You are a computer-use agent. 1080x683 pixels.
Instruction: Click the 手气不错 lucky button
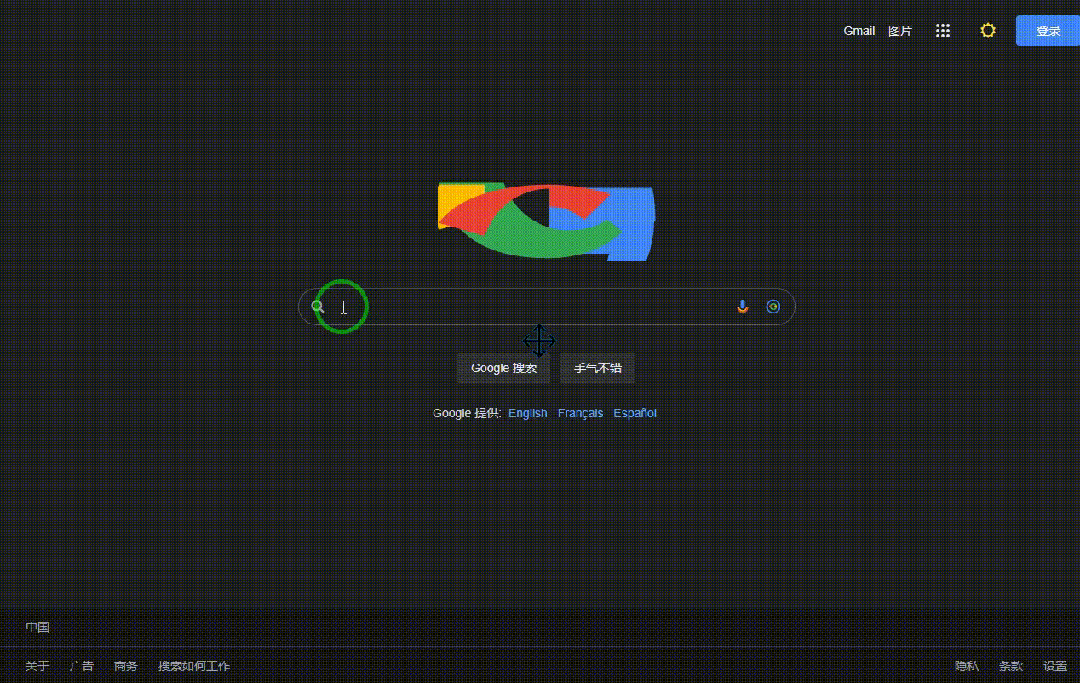pos(597,368)
